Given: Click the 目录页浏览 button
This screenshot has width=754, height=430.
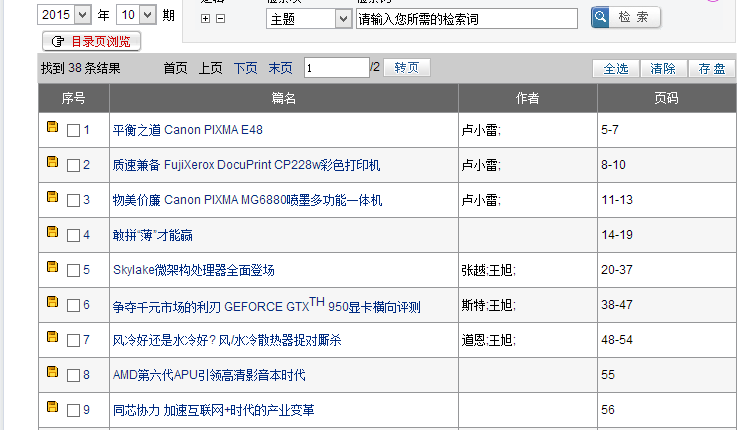Looking at the screenshot, I should [x=91, y=41].
